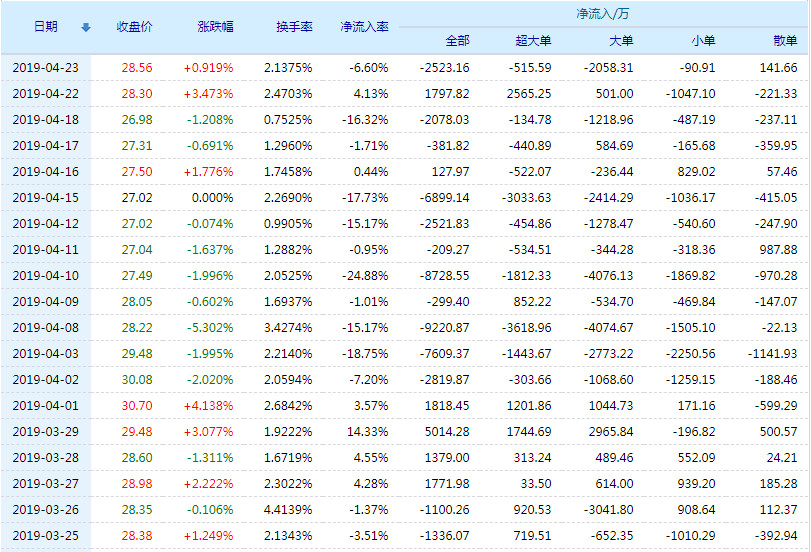
Task: Click large order value -4076.13
Action: pos(609,276)
